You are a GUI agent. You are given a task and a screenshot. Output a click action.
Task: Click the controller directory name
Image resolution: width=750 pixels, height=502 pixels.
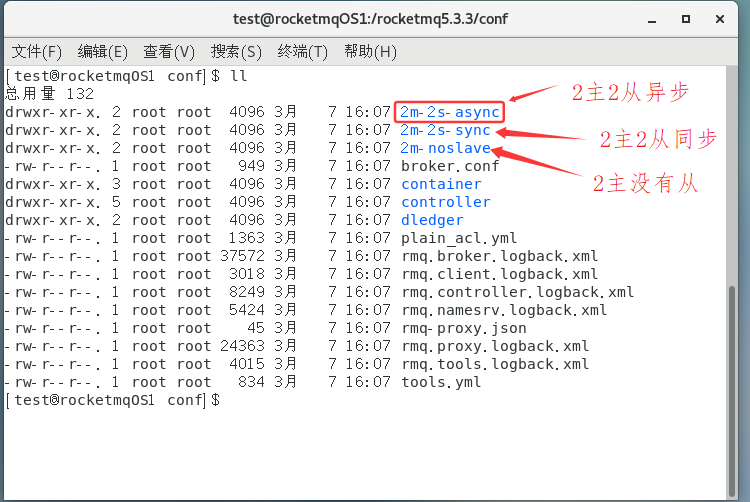445,202
